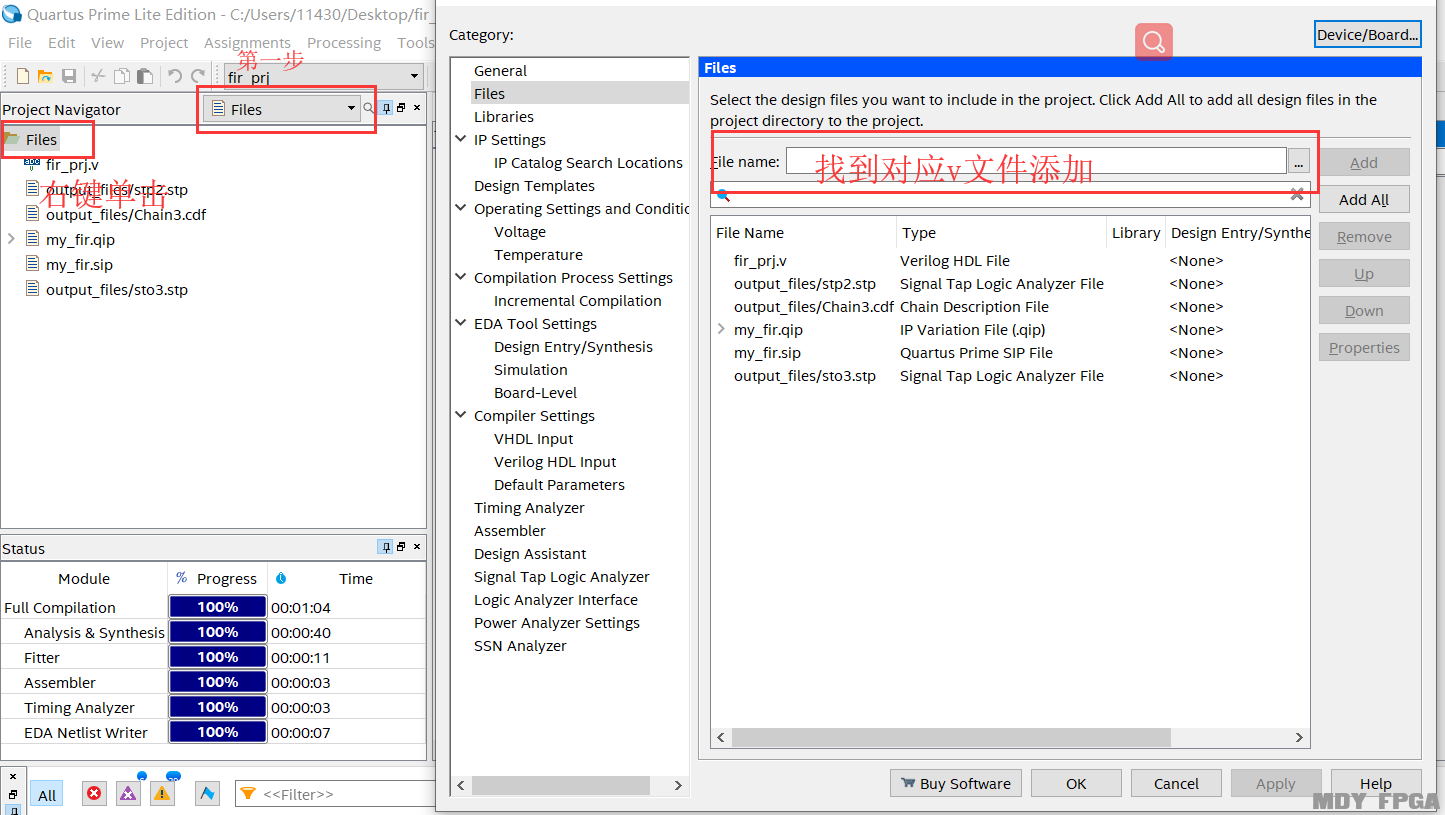Click the File name input field
This screenshot has width=1445, height=815.
(1036, 161)
